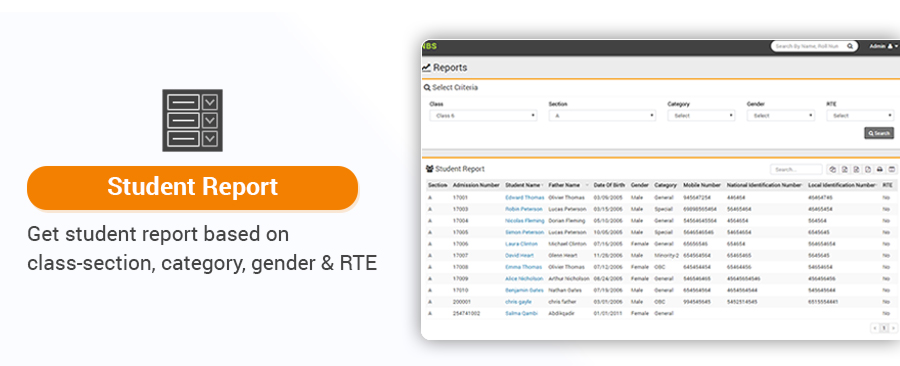This screenshot has height=366, width=900.
Task: Click the Excel export icon
Action: 844,169
